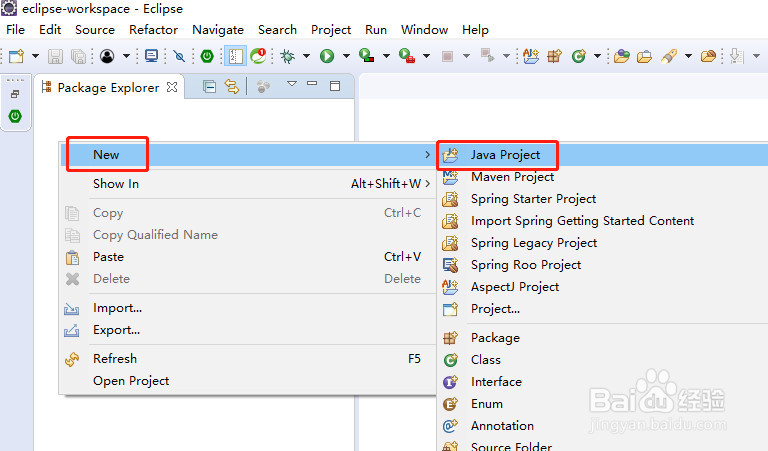Screen dimensions: 768x451
Task: Choose Export... from the context menu
Action: click(x=248, y=330)
